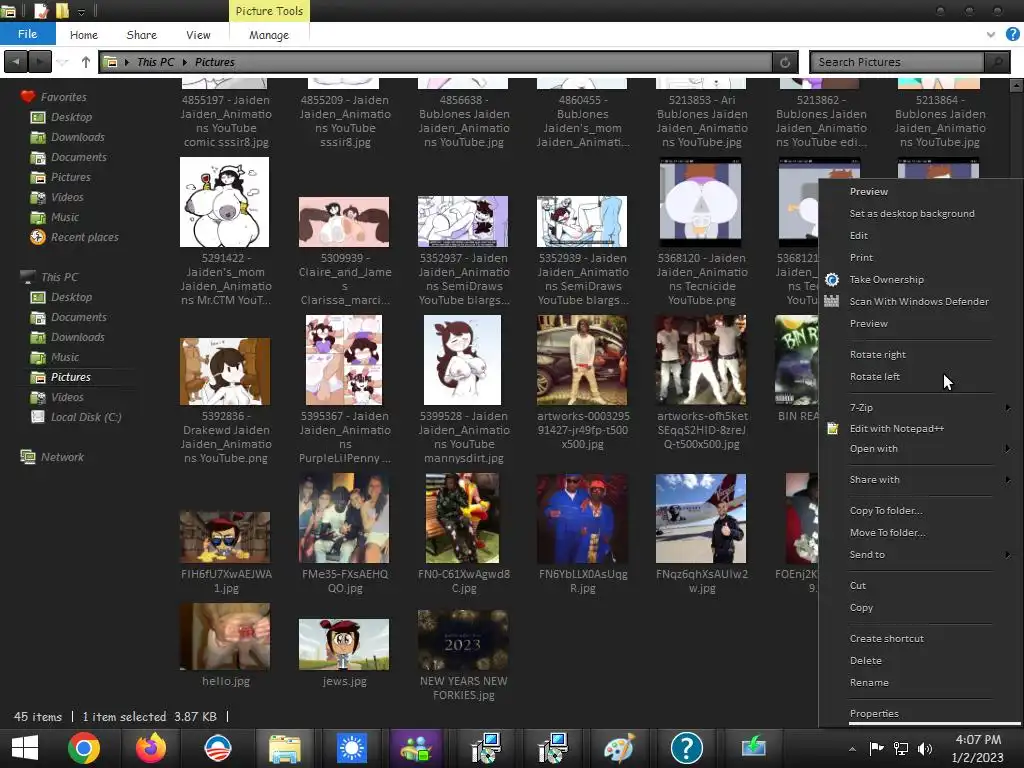Screen dimensions: 1024x768
Task: Click the volume speaker tray icon
Action: 925,749
